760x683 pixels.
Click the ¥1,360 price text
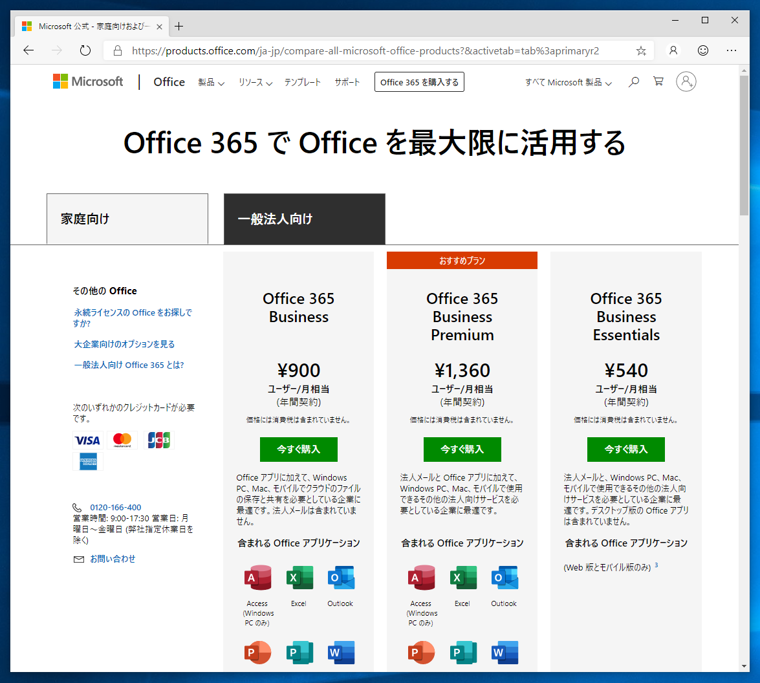(462, 371)
